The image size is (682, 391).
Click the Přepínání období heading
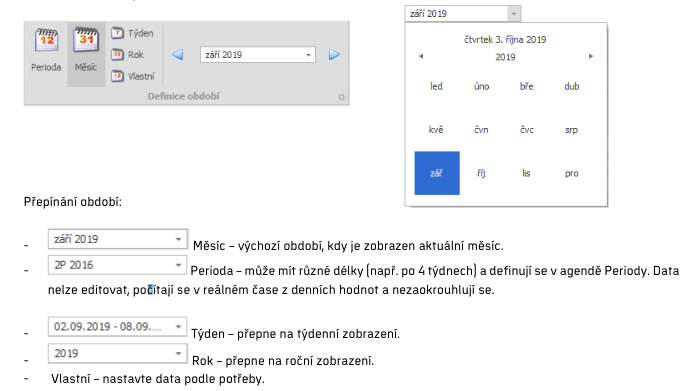pyautogui.click(x=73, y=202)
